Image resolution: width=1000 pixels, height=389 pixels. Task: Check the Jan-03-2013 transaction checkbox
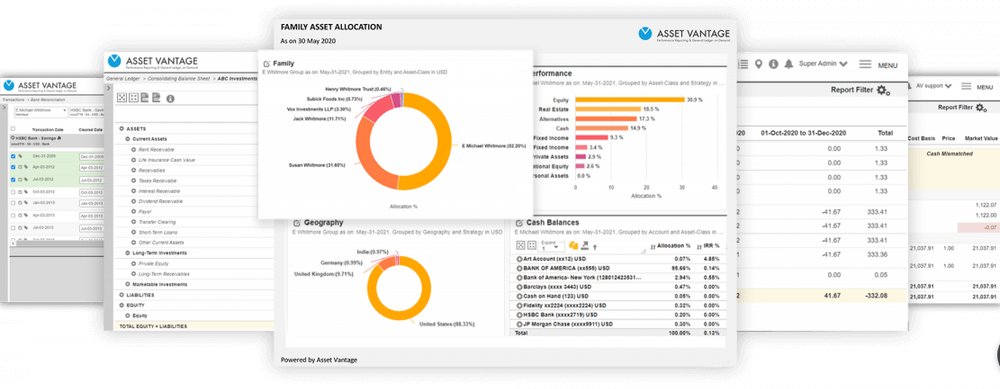[14, 203]
